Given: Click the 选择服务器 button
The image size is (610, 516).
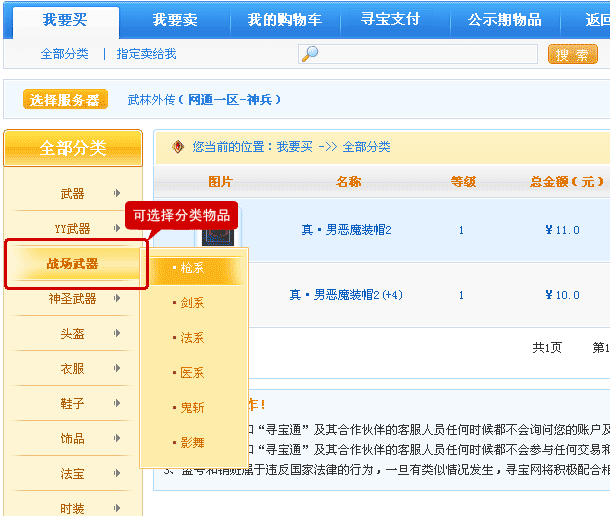Looking at the screenshot, I should coord(65,100).
